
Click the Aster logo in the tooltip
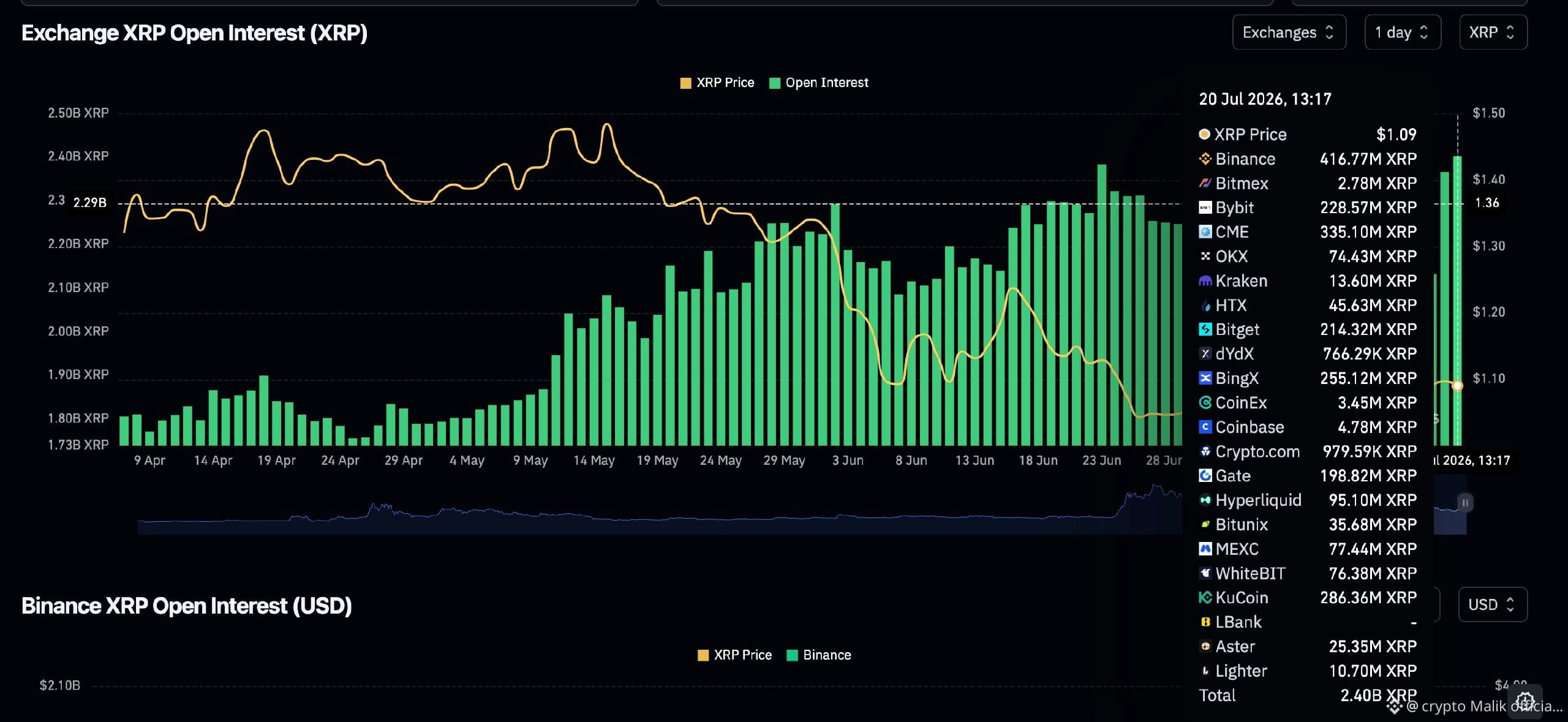click(1205, 647)
